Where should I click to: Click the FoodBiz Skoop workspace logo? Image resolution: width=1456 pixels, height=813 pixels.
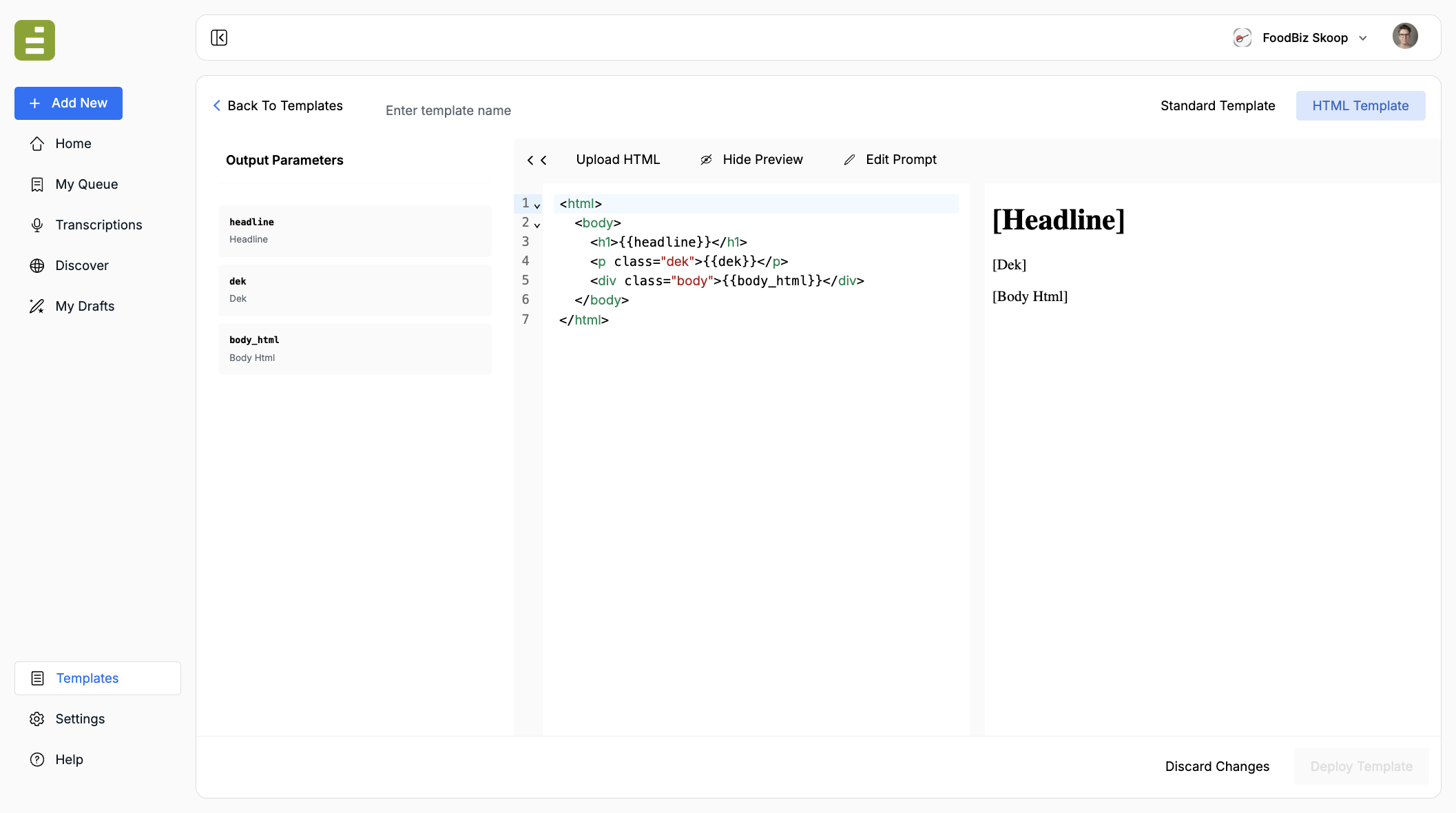[x=1242, y=38]
